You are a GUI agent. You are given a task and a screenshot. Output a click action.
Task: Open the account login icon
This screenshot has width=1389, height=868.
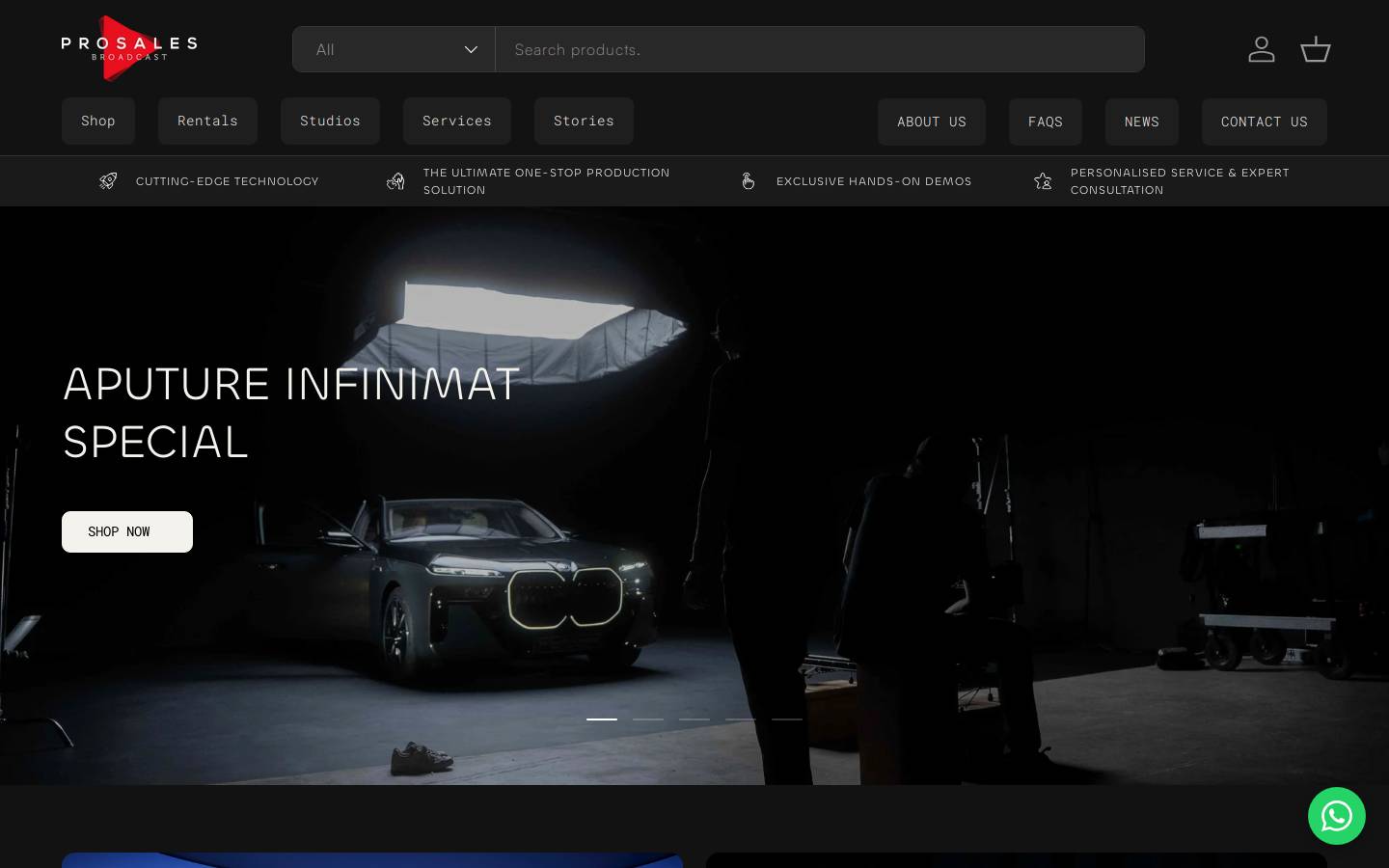1262,49
